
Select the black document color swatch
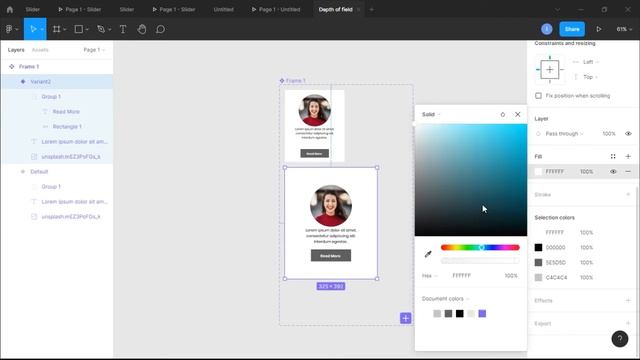(x=460, y=313)
